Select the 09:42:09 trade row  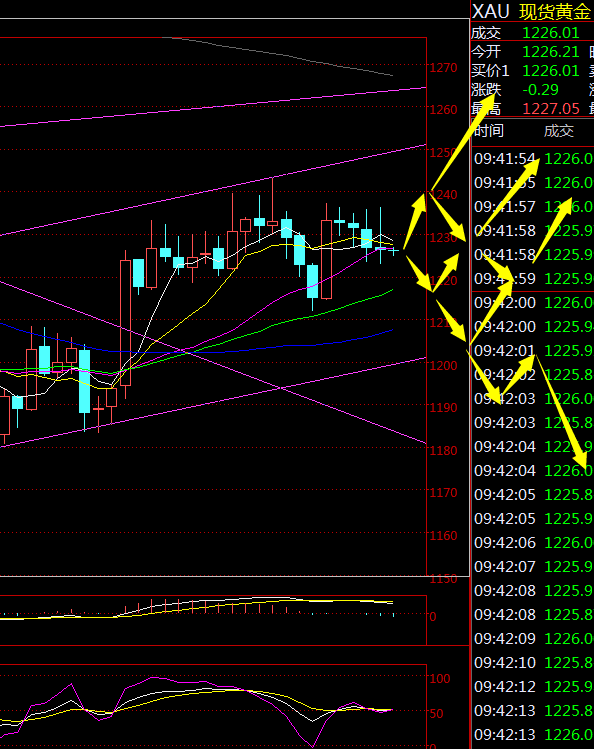click(x=533, y=639)
